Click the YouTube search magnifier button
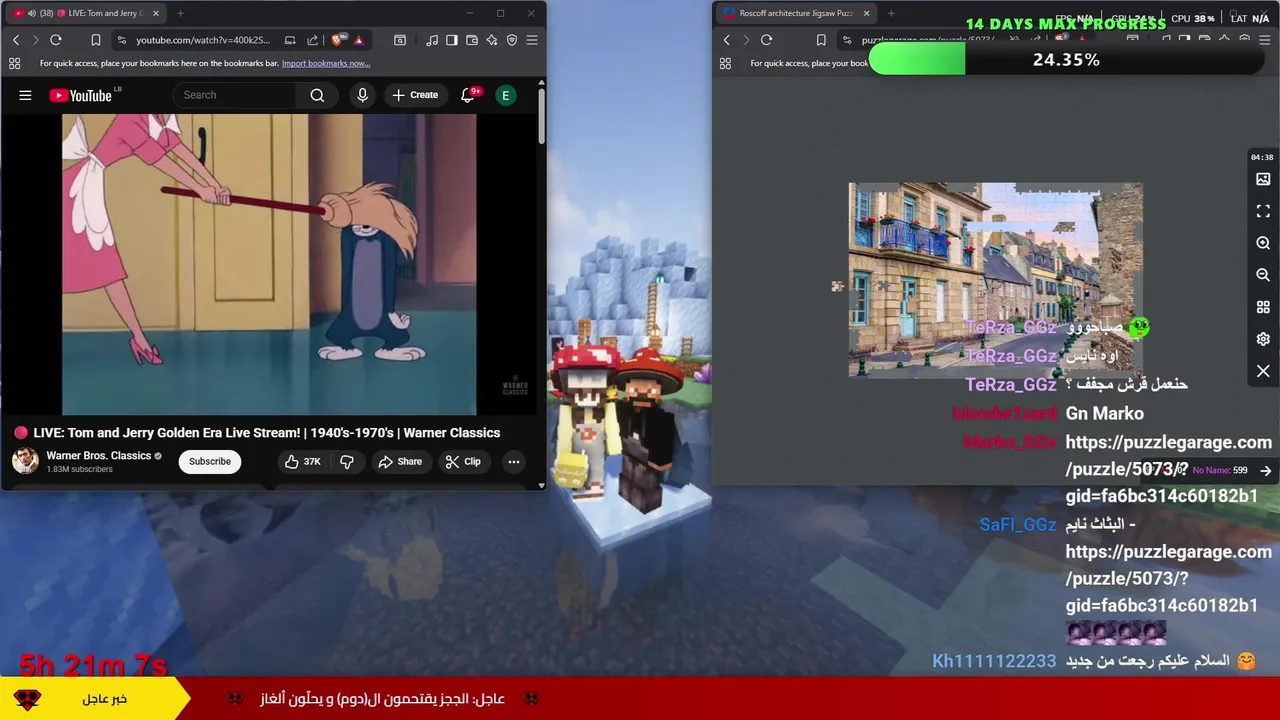Image resolution: width=1280 pixels, height=720 pixels. (317, 95)
